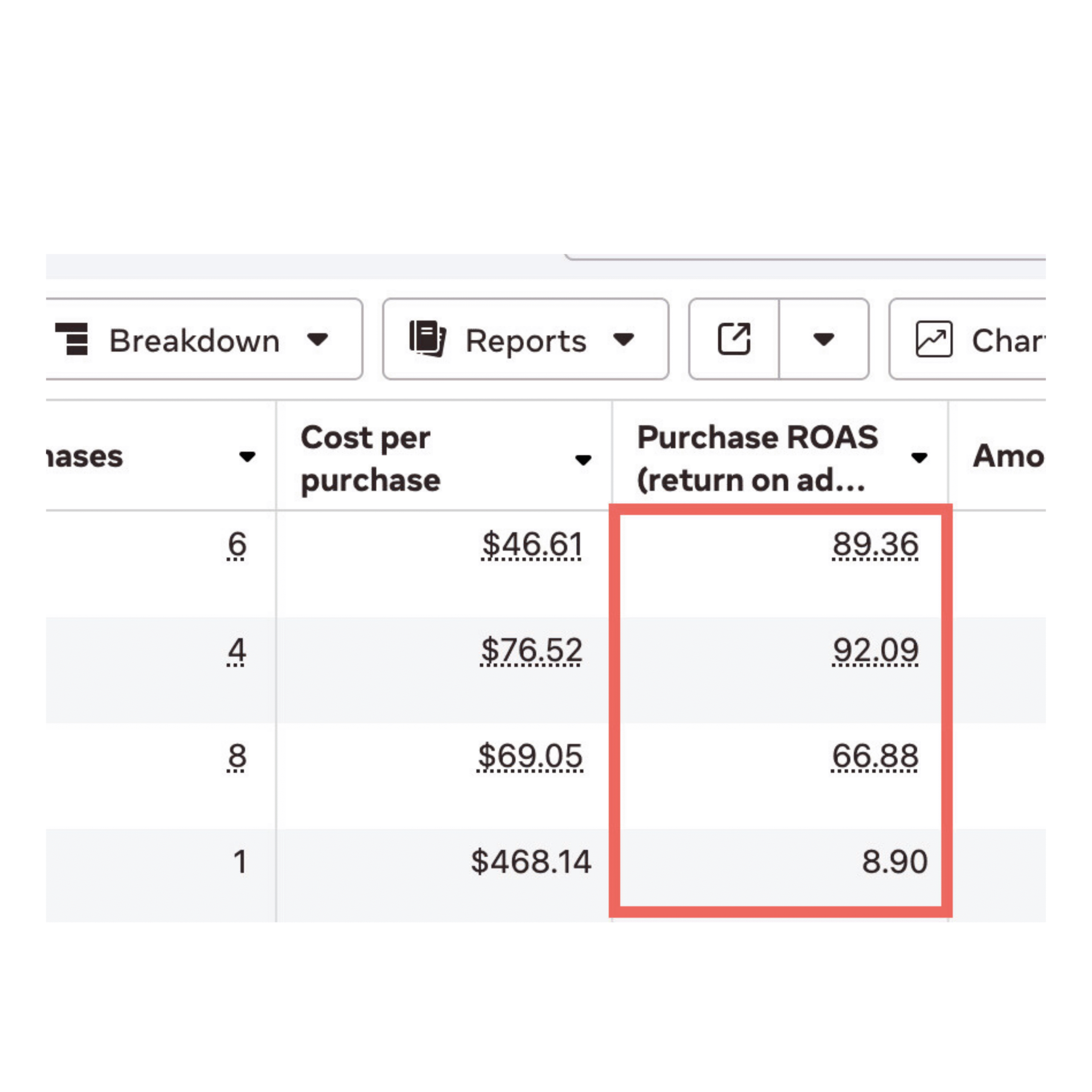Open the Purchases column menu arrow

pos(247,456)
